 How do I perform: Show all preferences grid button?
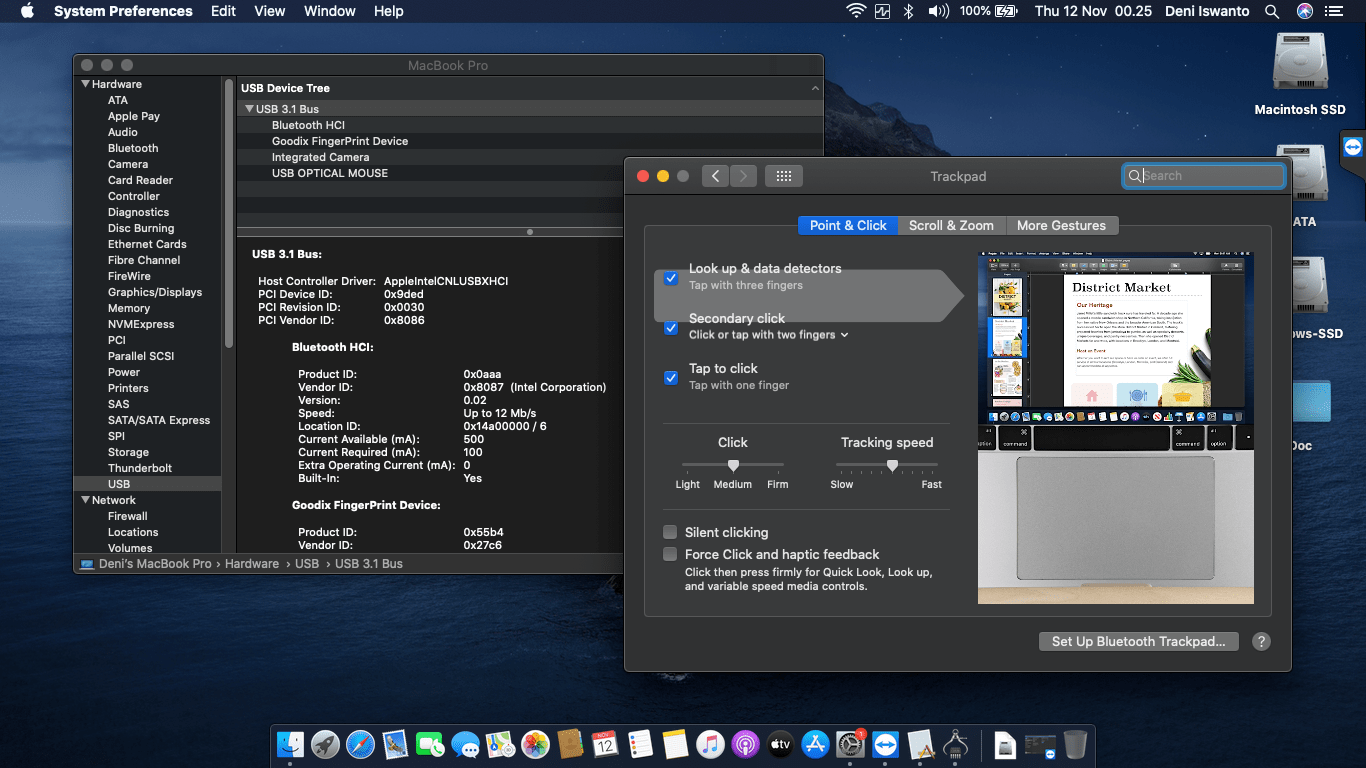784,176
